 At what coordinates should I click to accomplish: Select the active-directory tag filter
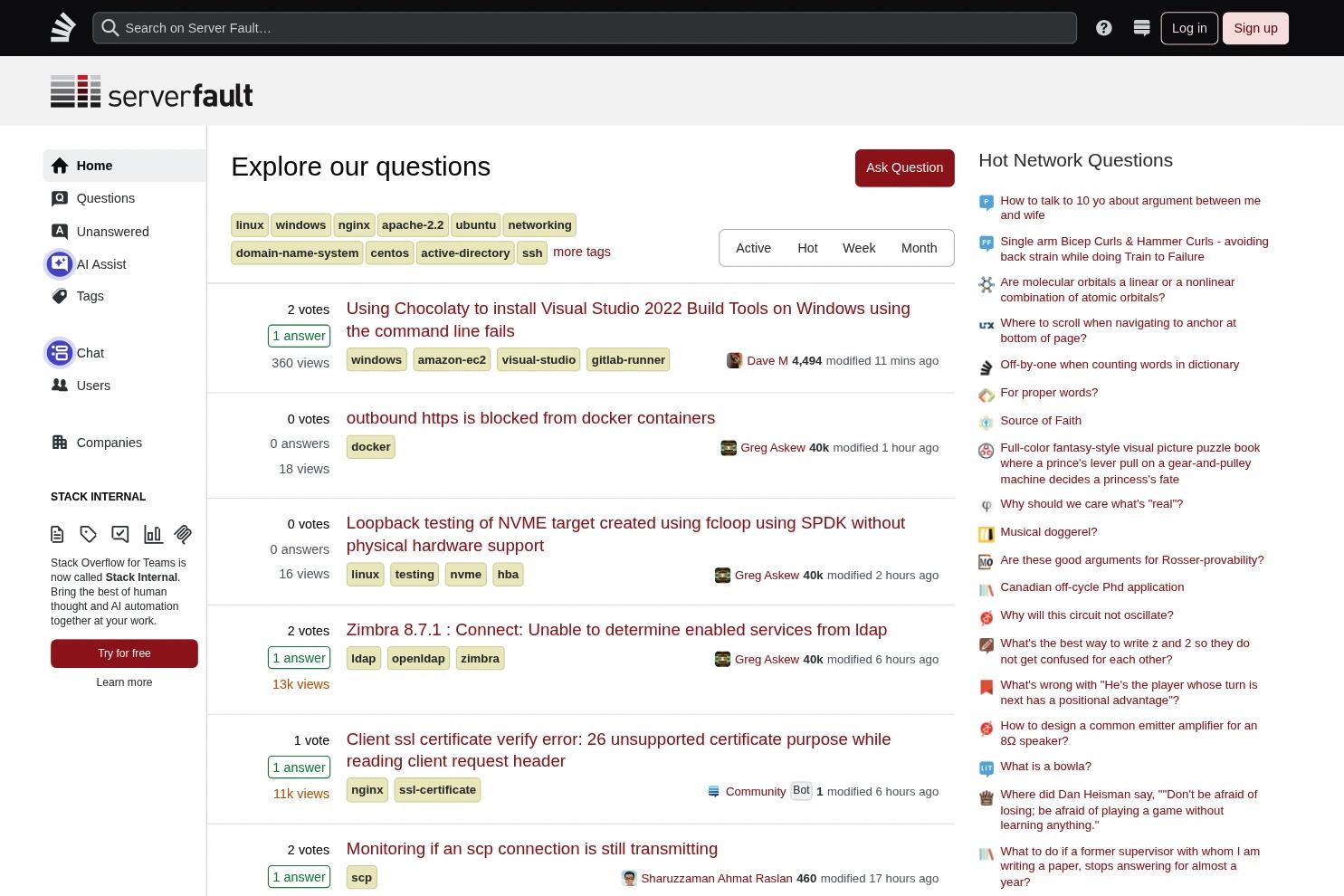[465, 253]
